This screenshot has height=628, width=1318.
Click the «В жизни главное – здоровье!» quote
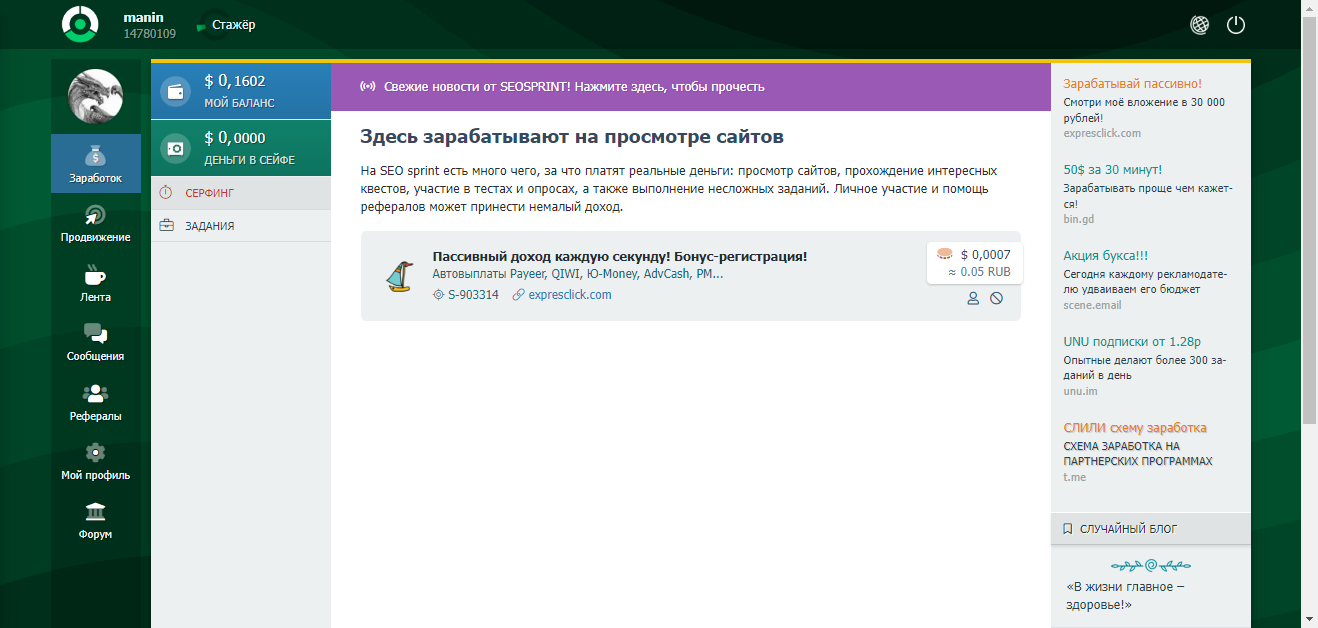point(1126,596)
